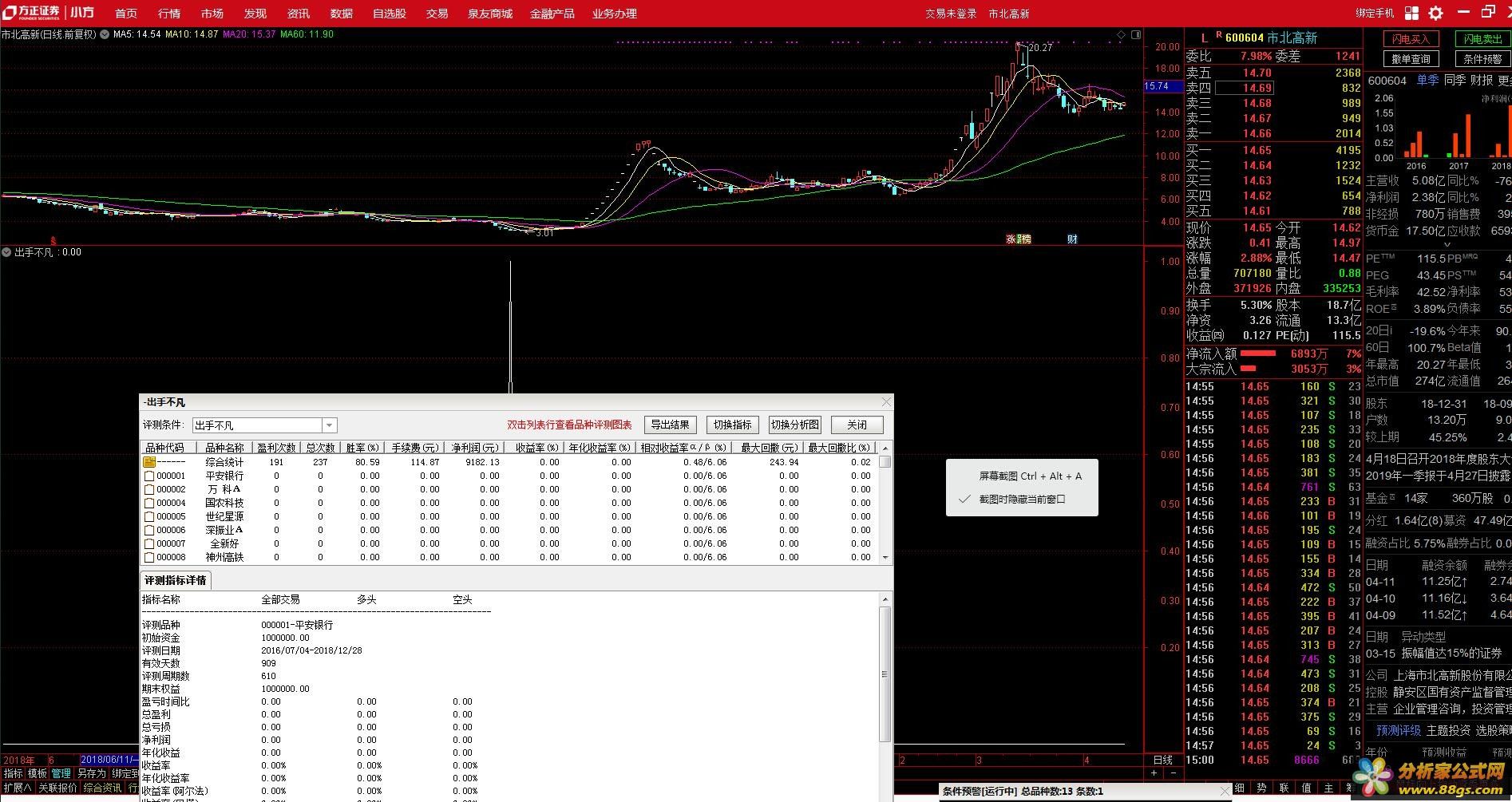Image resolution: width=1512 pixels, height=802 pixels.
Task: Open 发现 menu
Action: click(255, 14)
